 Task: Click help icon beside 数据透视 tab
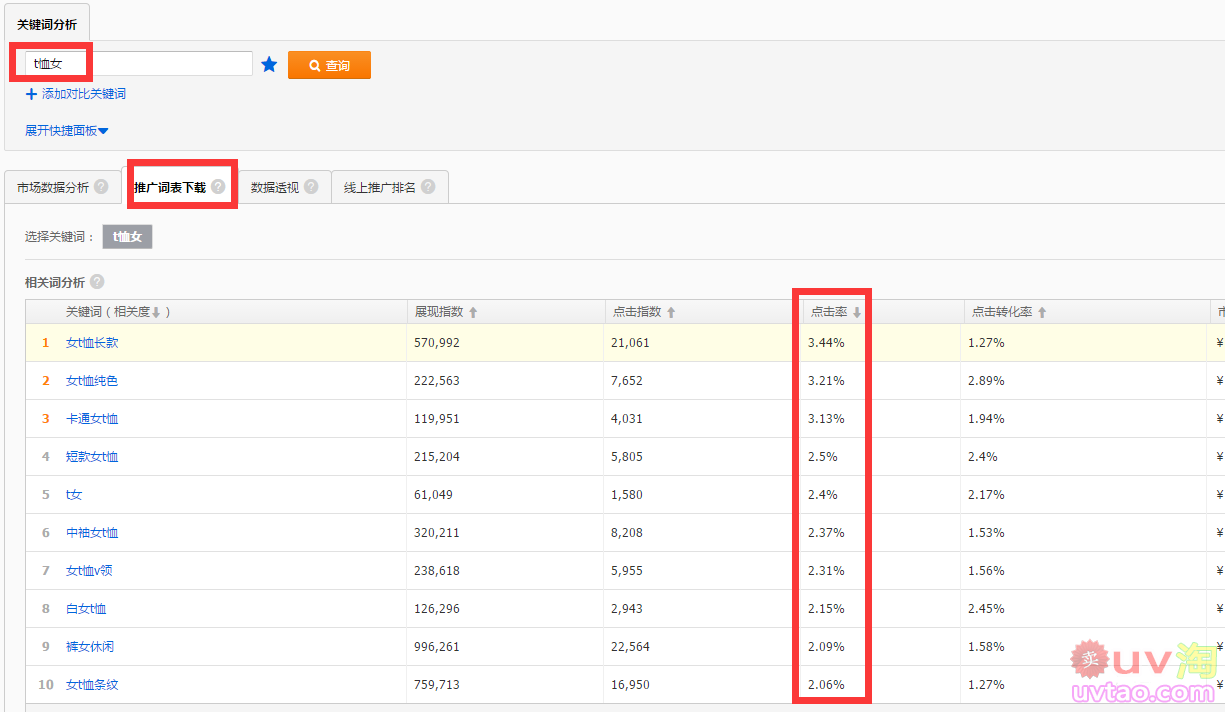(x=311, y=187)
